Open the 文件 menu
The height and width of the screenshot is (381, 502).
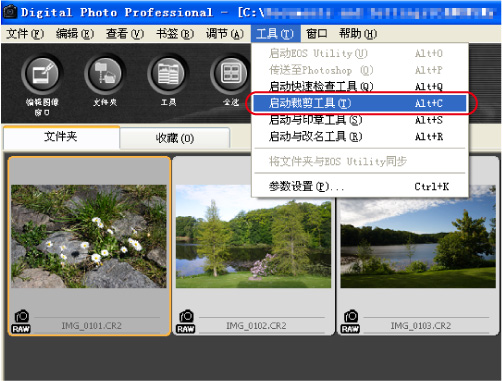(x=25, y=34)
